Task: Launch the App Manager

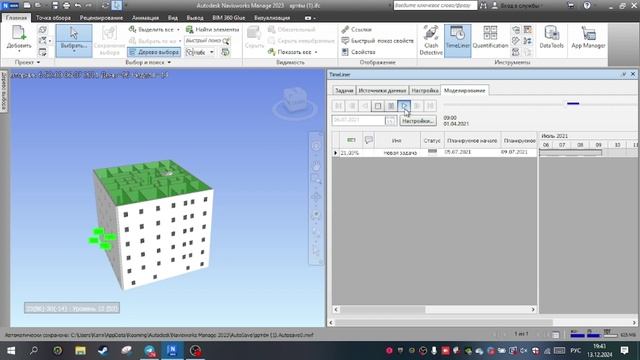Action: pyautogui.click(x=588, y=38)
